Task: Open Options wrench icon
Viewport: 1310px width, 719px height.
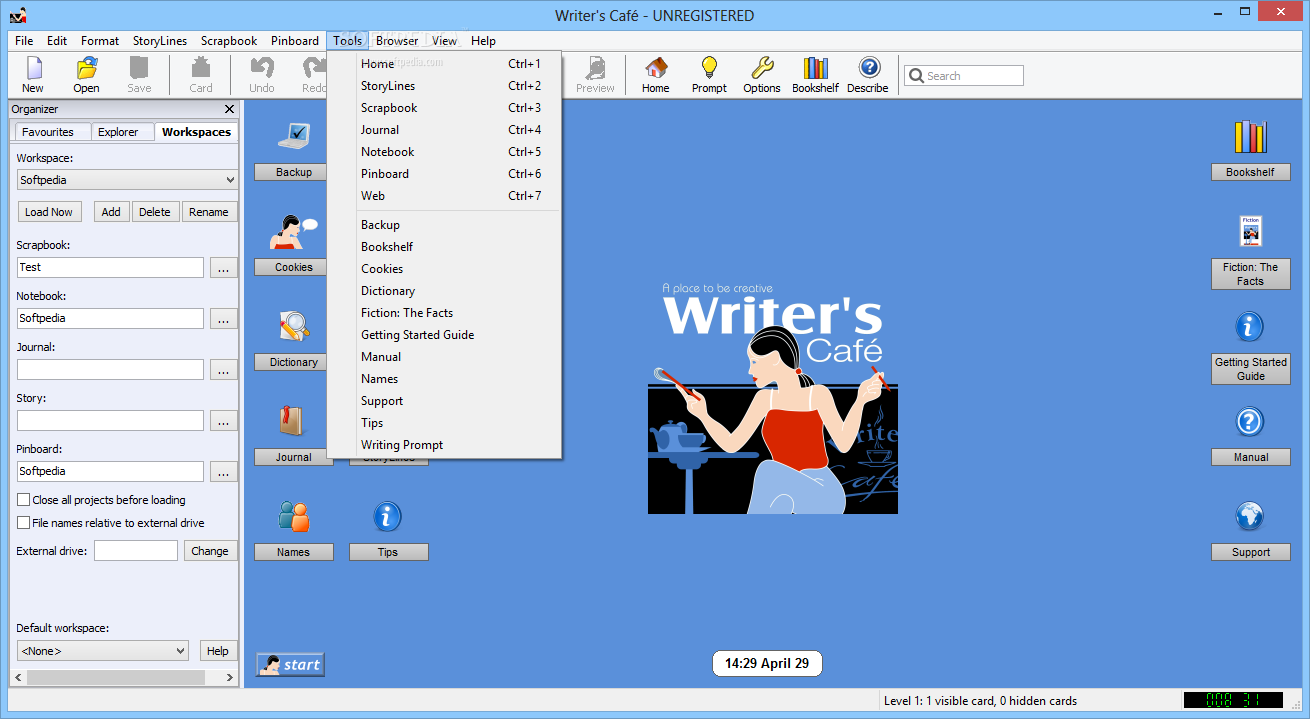Action: click(762, 75)
